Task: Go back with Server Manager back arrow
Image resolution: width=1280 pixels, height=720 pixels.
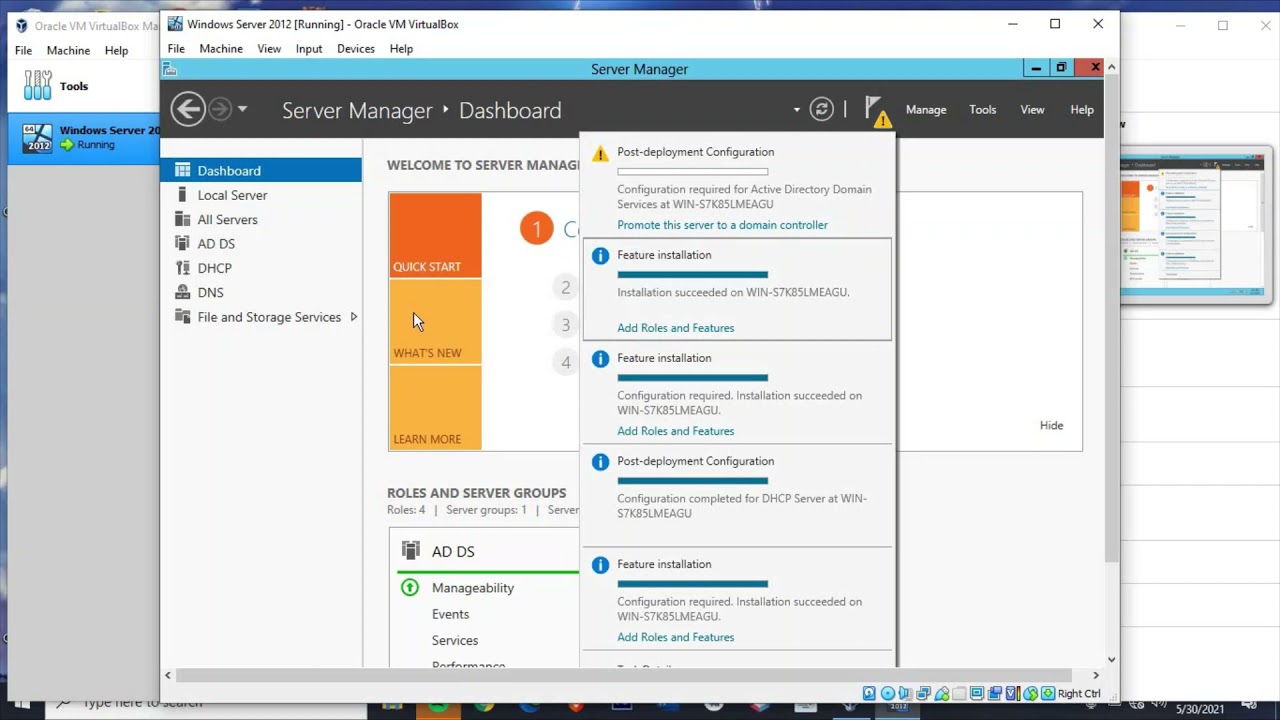Action: 188,109
